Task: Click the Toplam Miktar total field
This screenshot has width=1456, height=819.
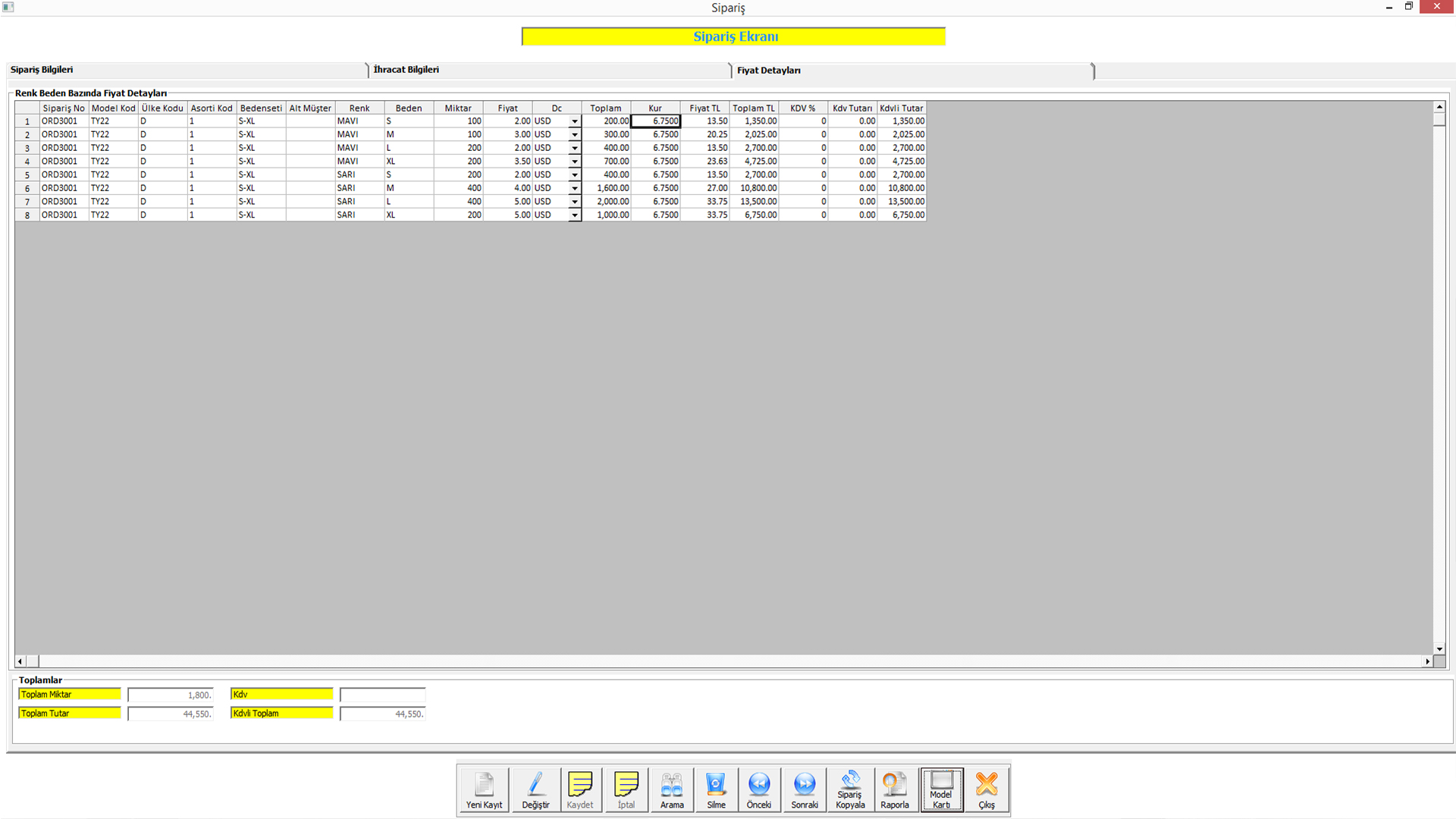Action: [171, 695]
